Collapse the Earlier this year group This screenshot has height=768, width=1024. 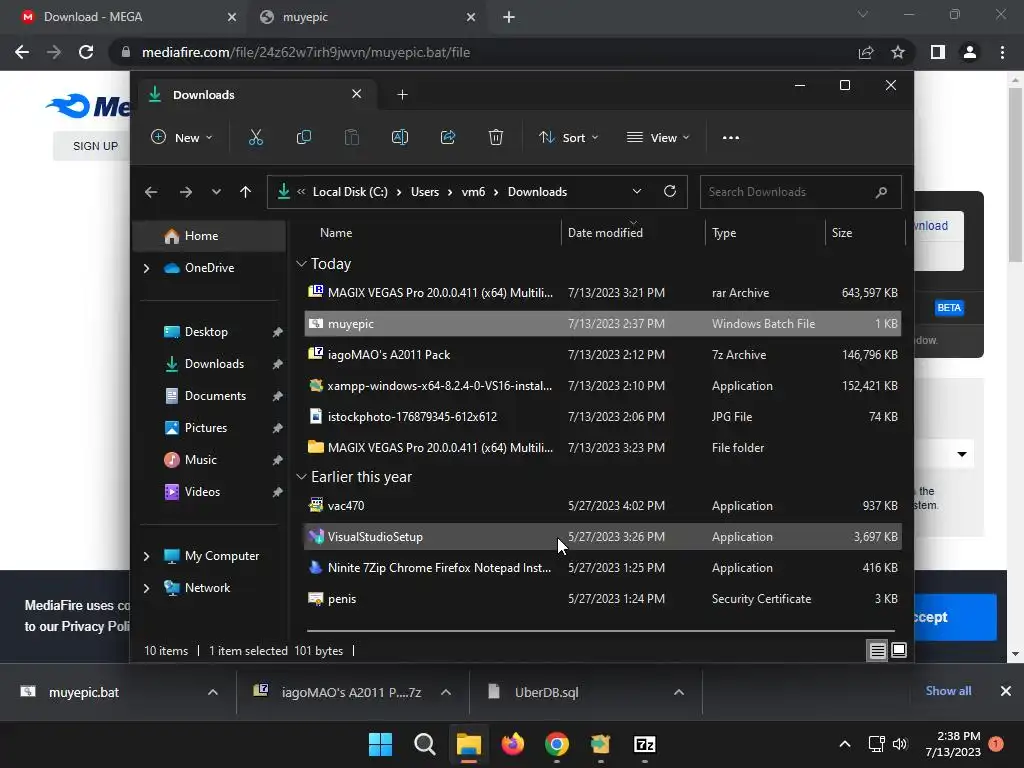tap(301, 477)
